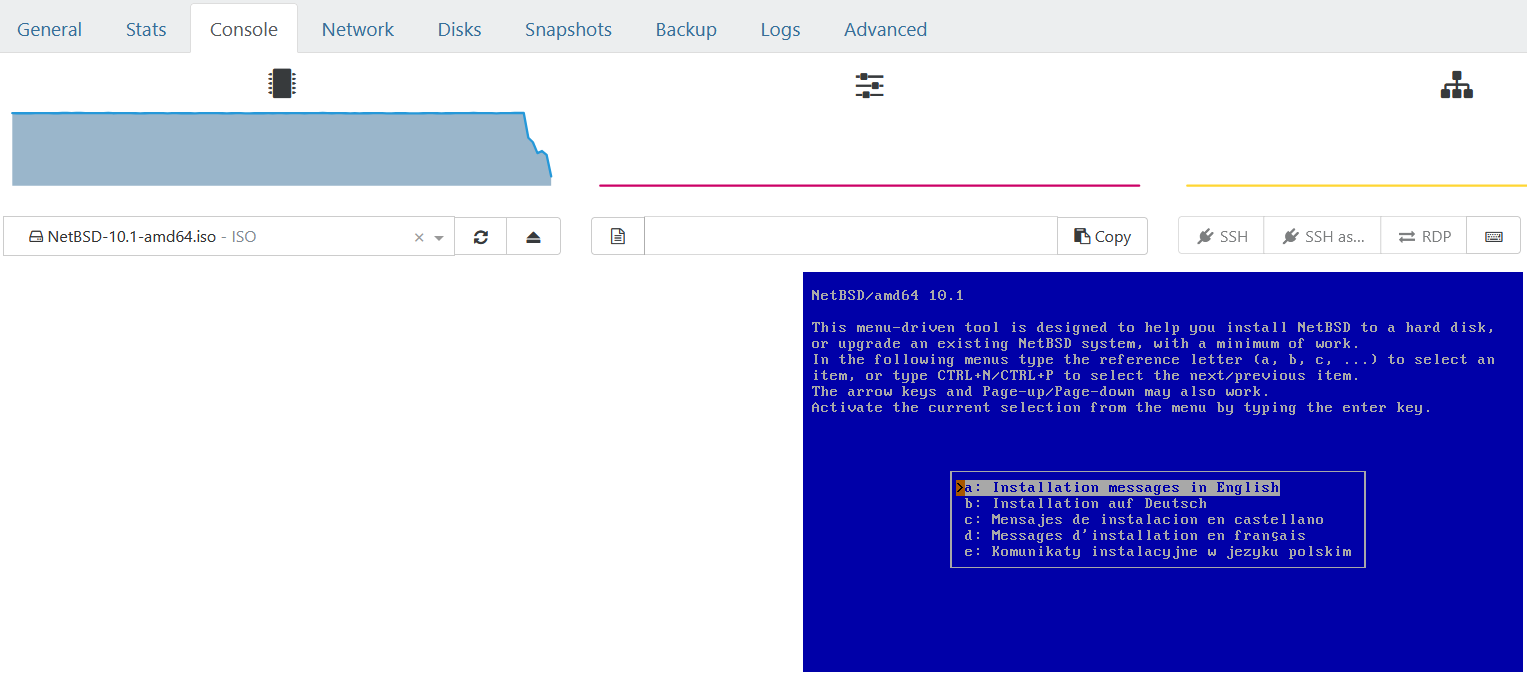
Task: Connect using the SSH button
Action: point(1221,237)
